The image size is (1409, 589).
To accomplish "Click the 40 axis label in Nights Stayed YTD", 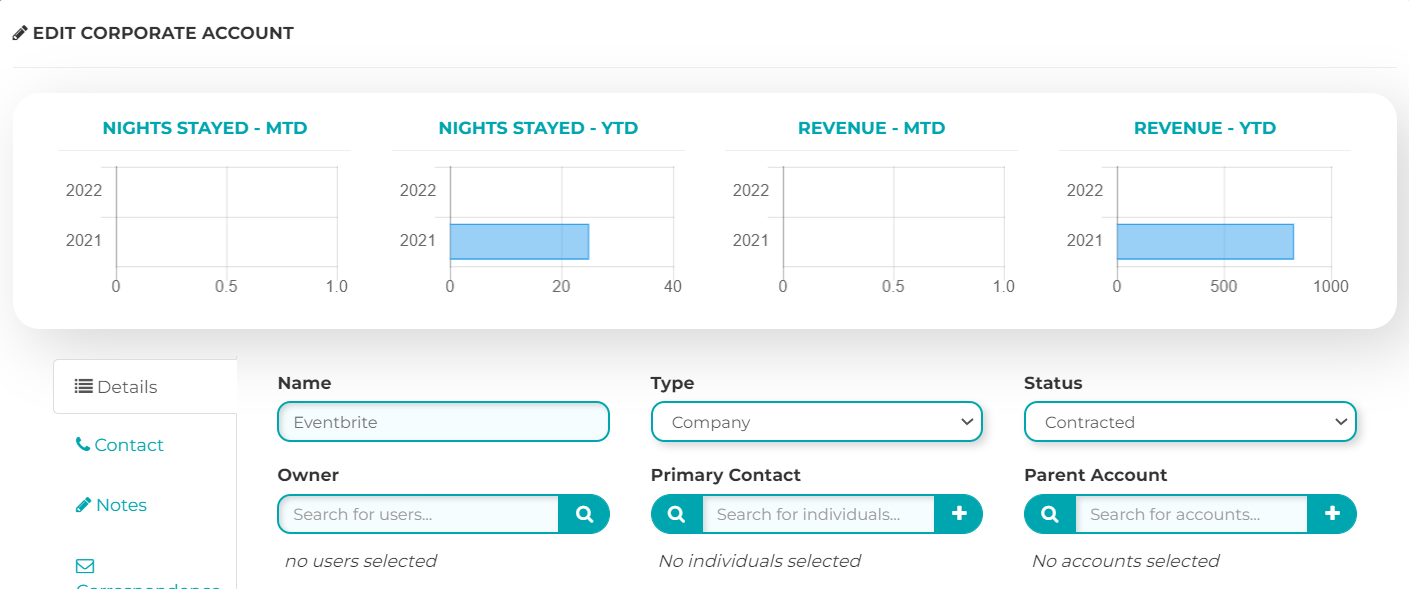I will [x=673, y=286].
